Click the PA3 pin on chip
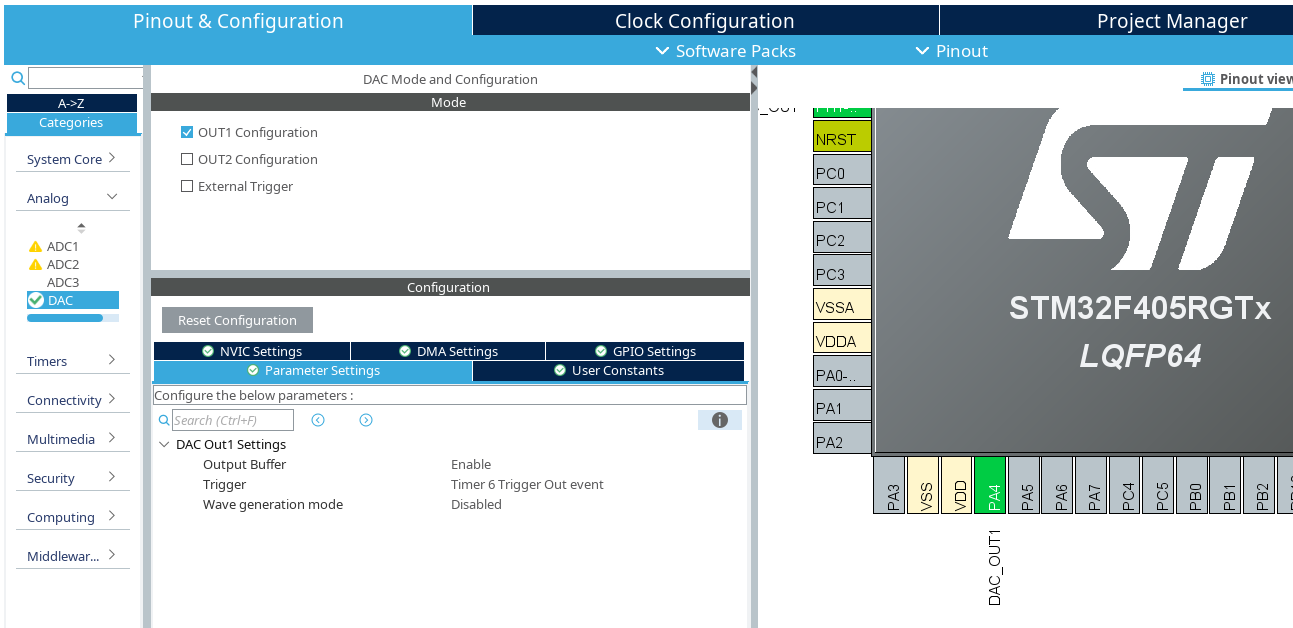 [x=889, y=486]
